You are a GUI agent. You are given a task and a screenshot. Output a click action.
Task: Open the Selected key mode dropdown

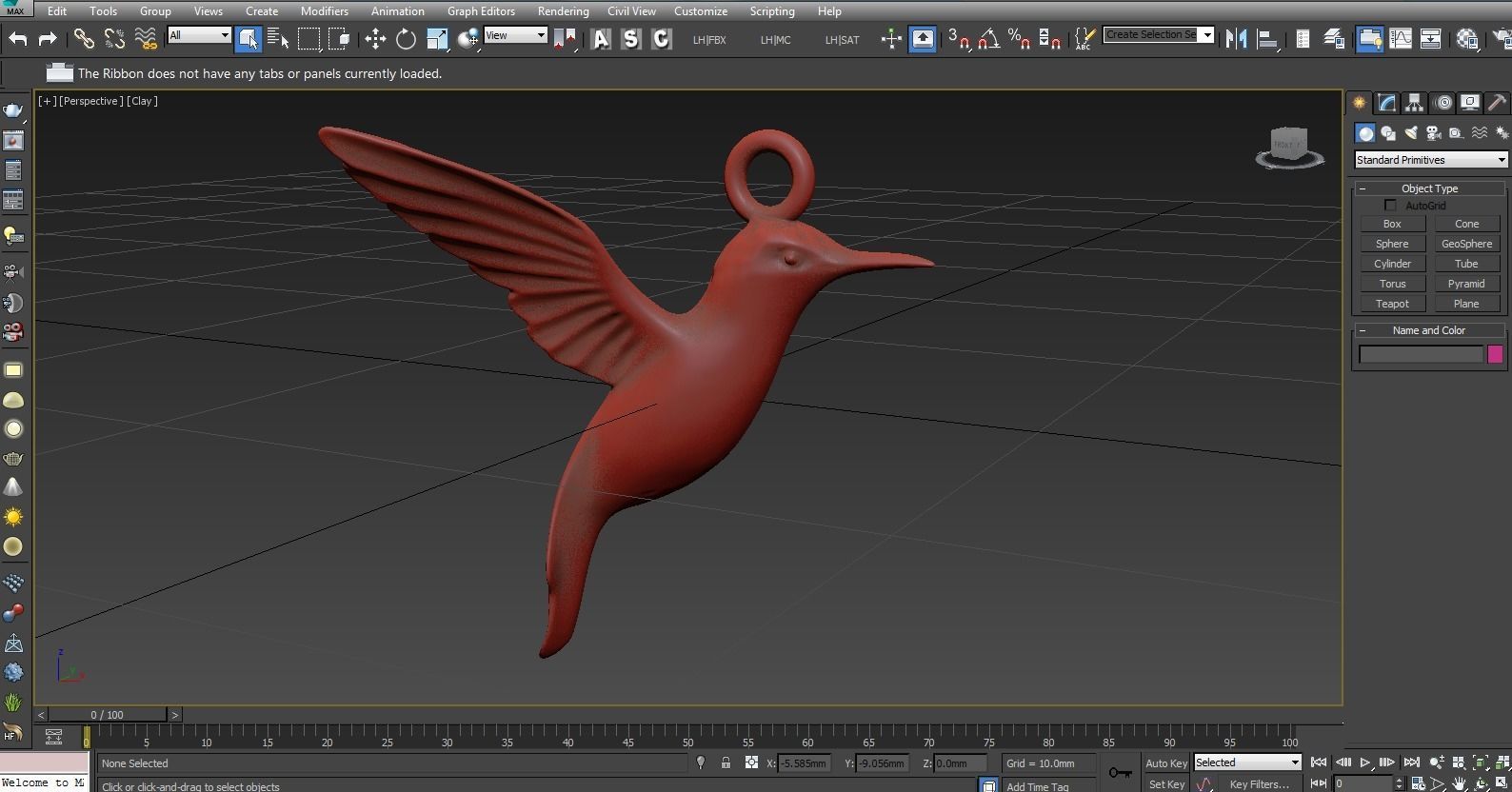pos(1247,762)
